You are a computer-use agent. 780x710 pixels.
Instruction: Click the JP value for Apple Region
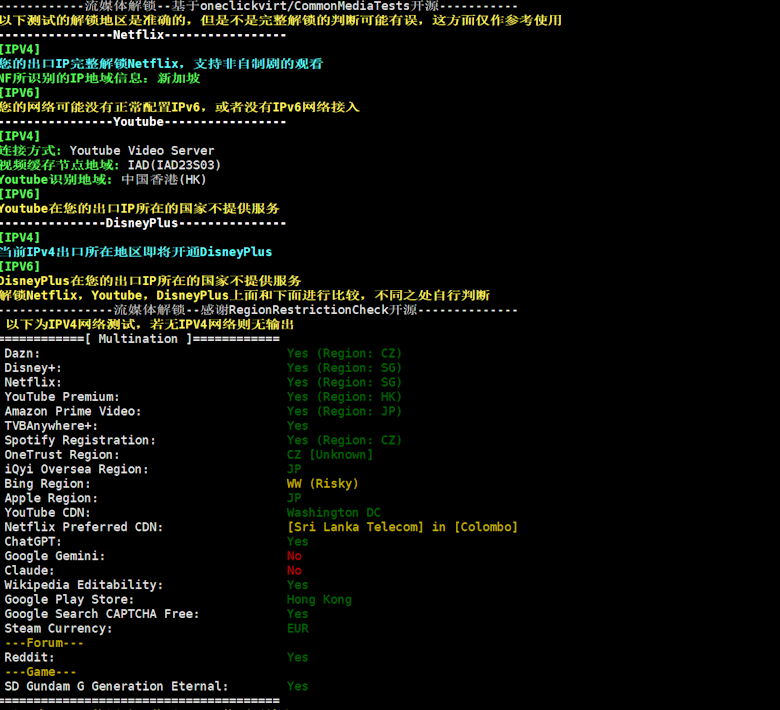[294, 498]
